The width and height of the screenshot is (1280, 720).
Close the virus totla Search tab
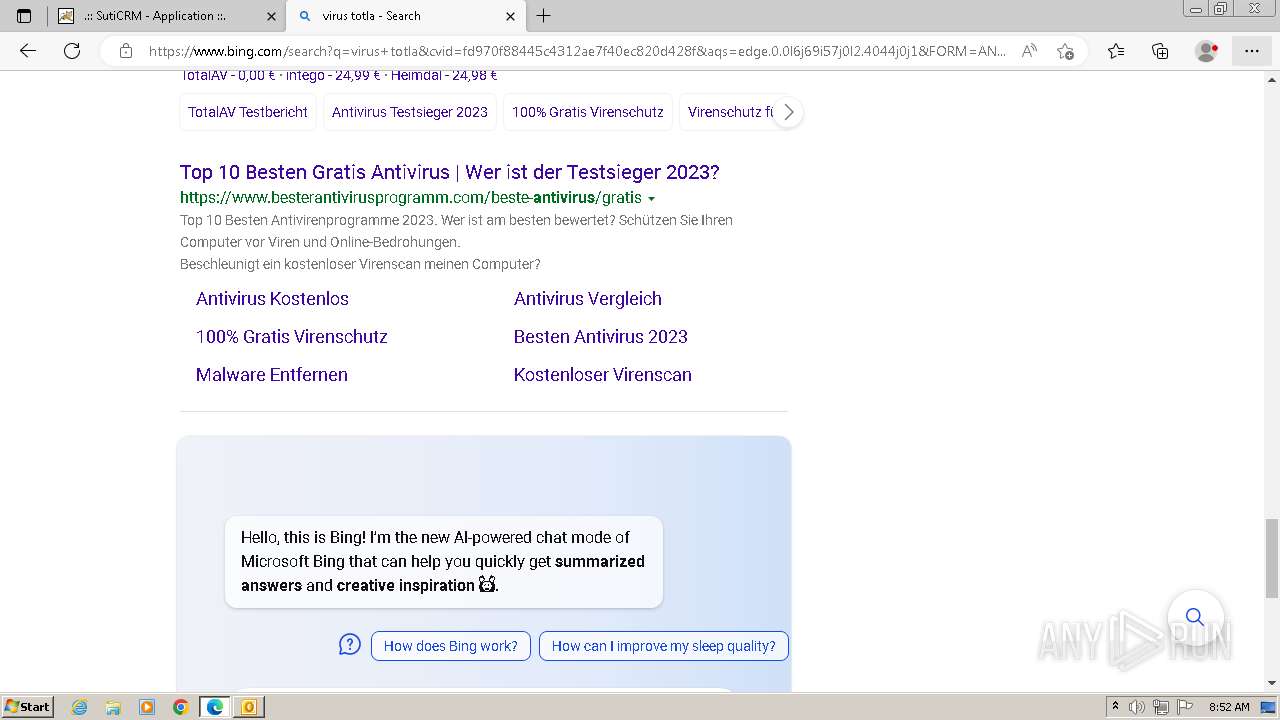(510, 16)
